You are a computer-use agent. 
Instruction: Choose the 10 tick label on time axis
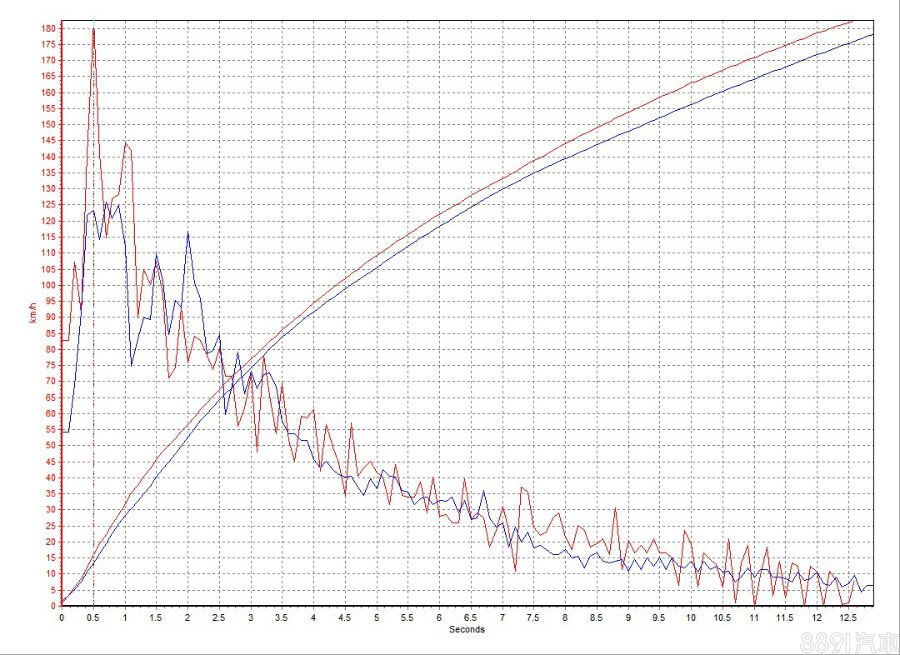point(690,617)
